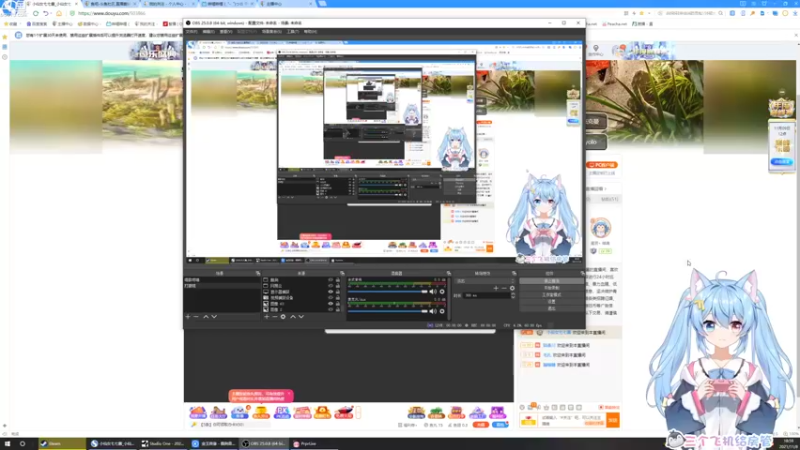The width and height of the screenshot is (800, 450).
Task: Click the streaming button atop OBS Controls
Action: [552, 281]
